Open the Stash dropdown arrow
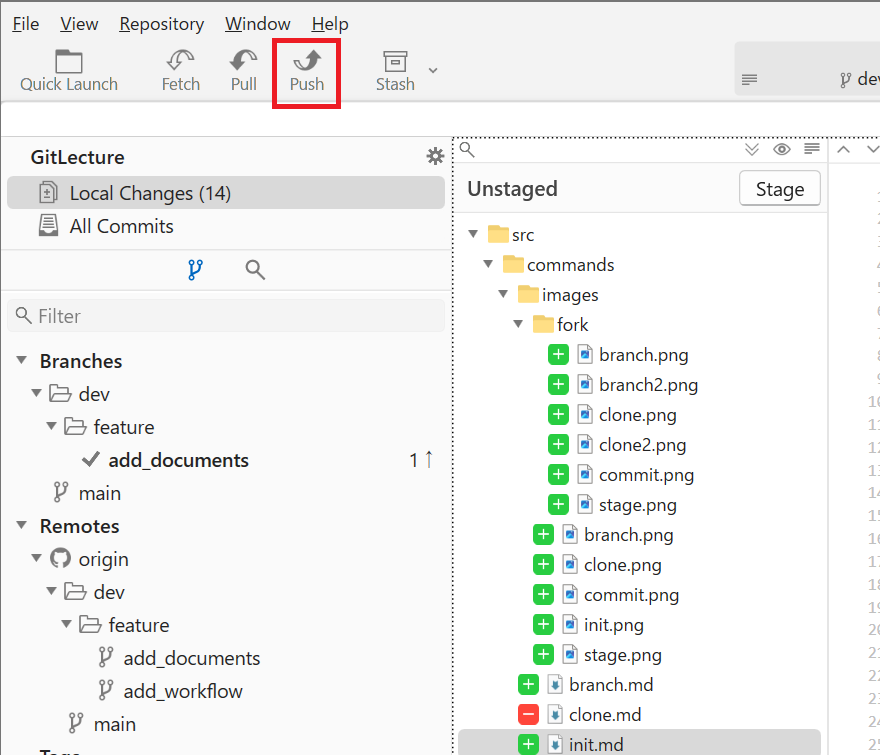 click(433, 70)
